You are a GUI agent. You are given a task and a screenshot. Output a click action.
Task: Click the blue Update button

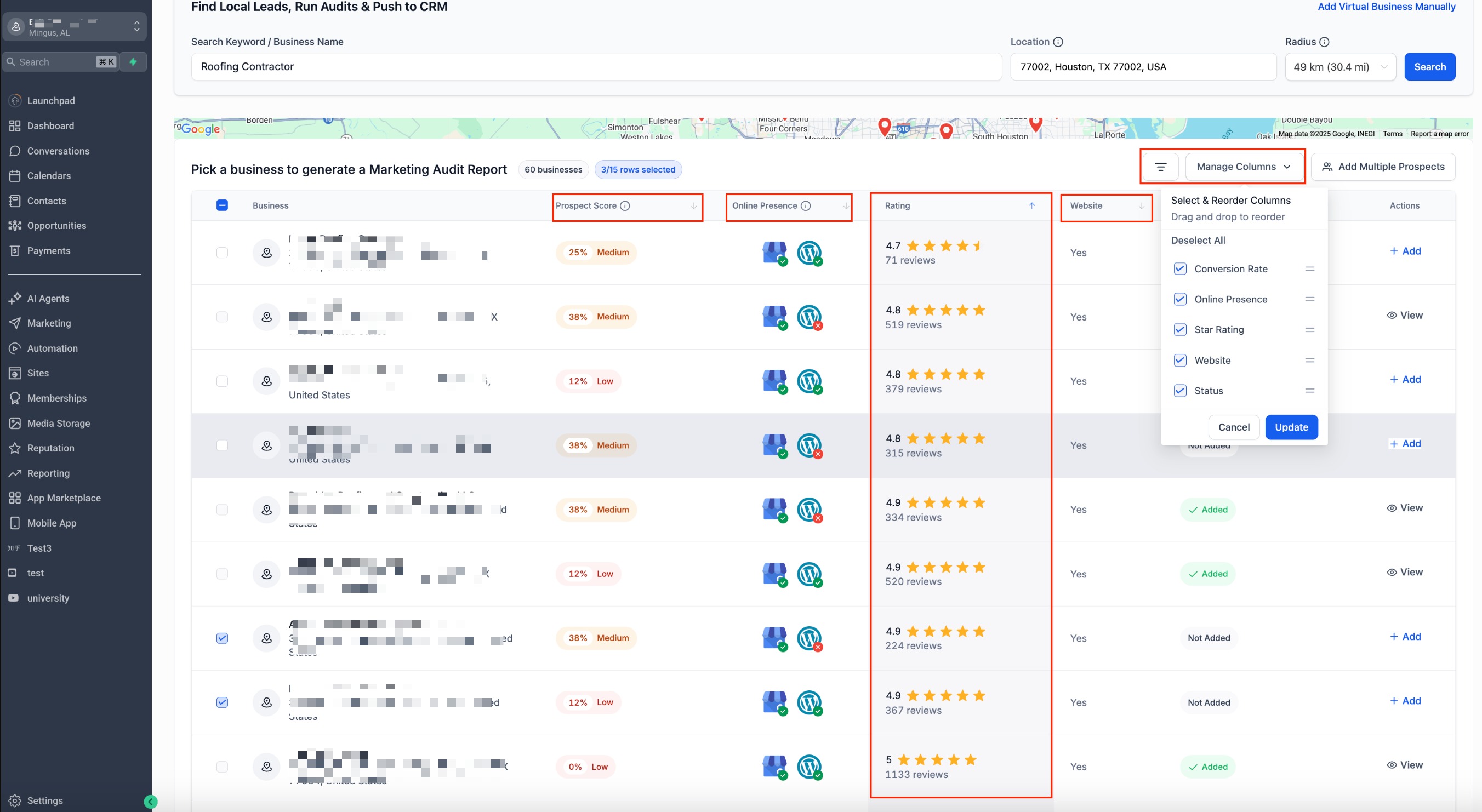pos(1291,427)
